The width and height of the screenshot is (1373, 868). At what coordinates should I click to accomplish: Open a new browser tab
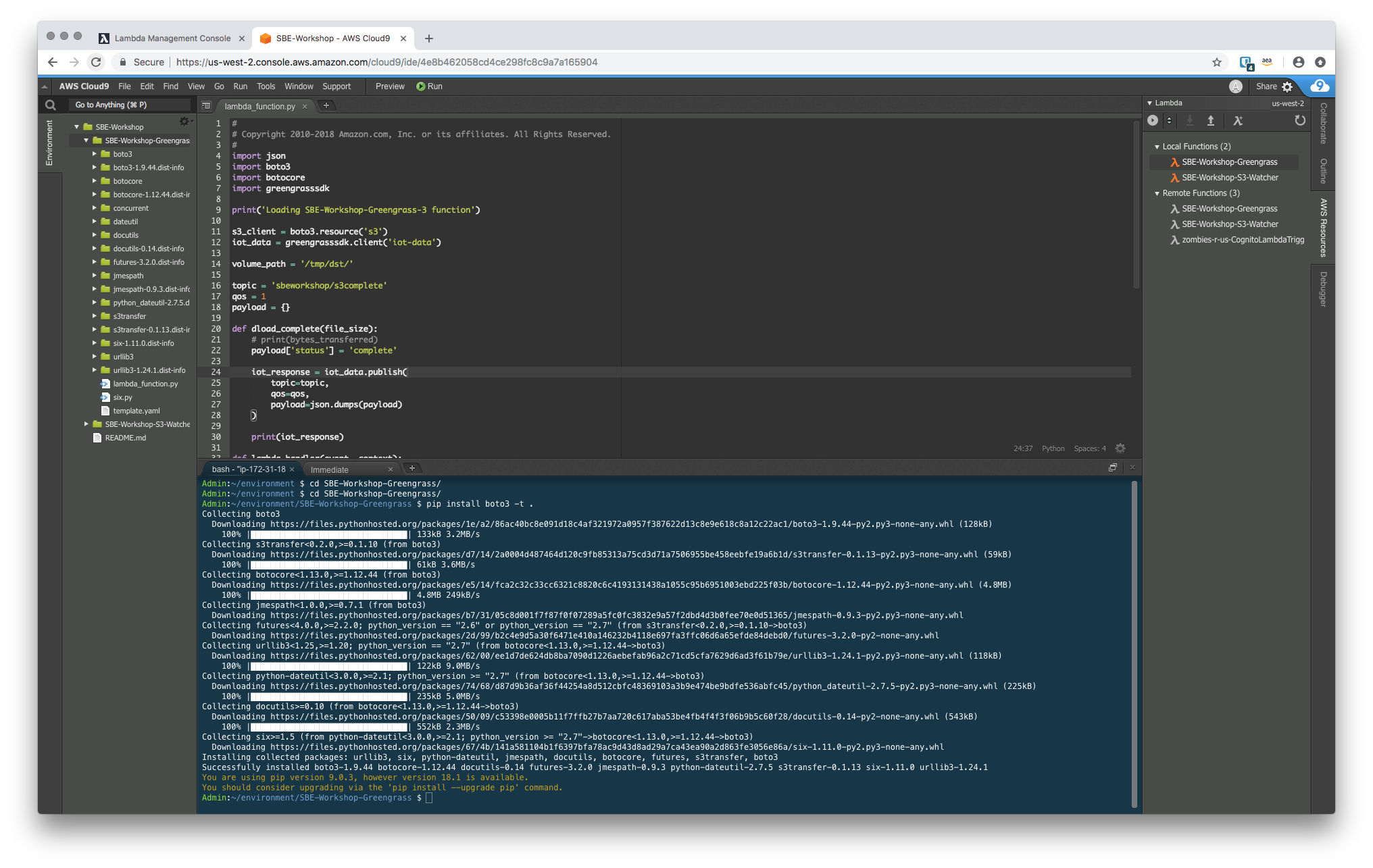click(x=428, y=39)
